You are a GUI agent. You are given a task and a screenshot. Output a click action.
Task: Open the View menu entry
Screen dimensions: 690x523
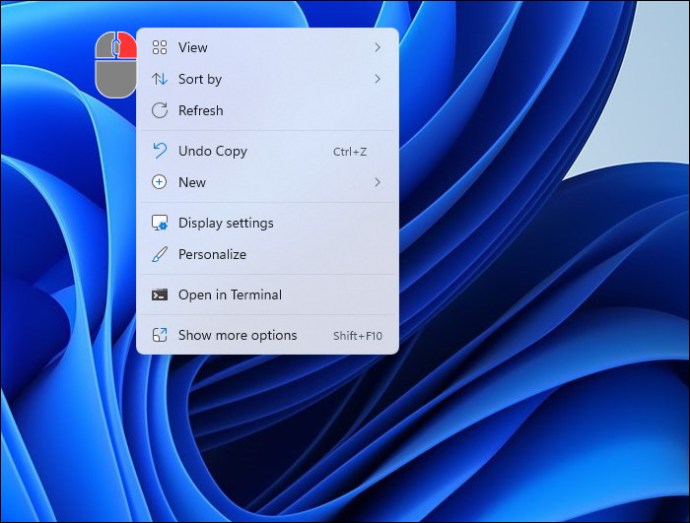[267, 47]
